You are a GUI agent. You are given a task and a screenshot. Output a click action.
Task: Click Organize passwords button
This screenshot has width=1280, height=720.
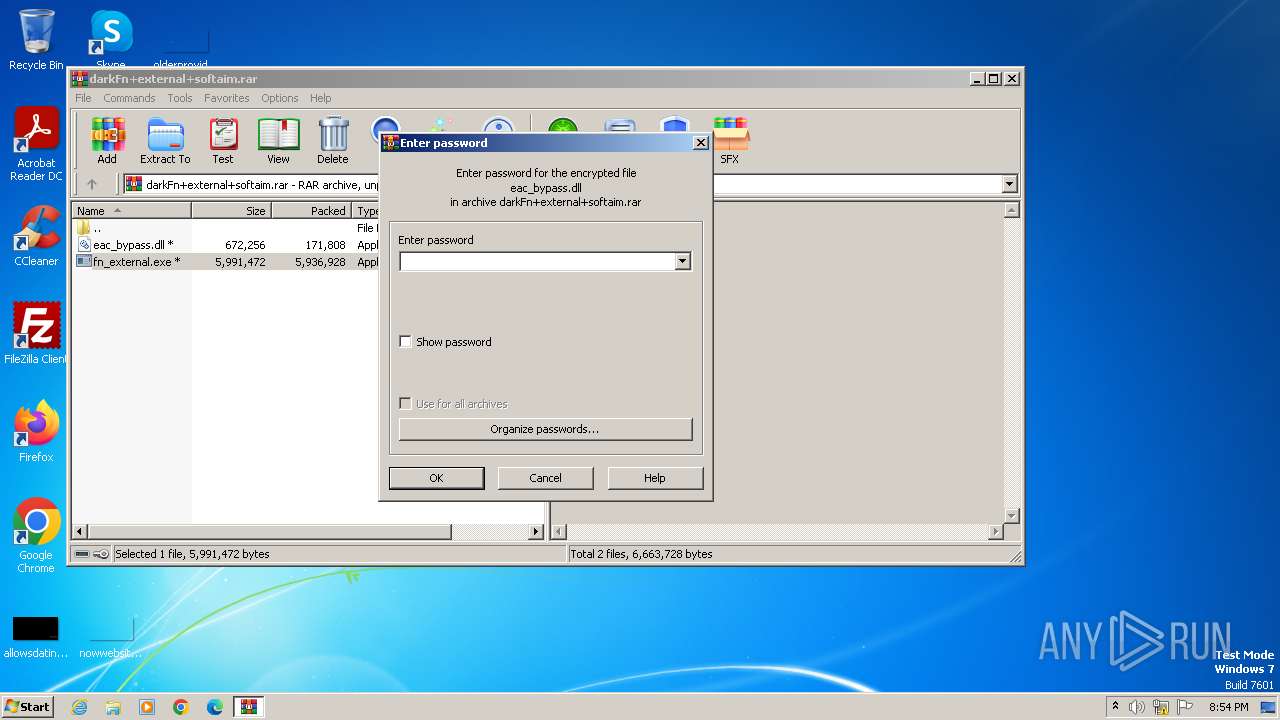pos(545,429)
